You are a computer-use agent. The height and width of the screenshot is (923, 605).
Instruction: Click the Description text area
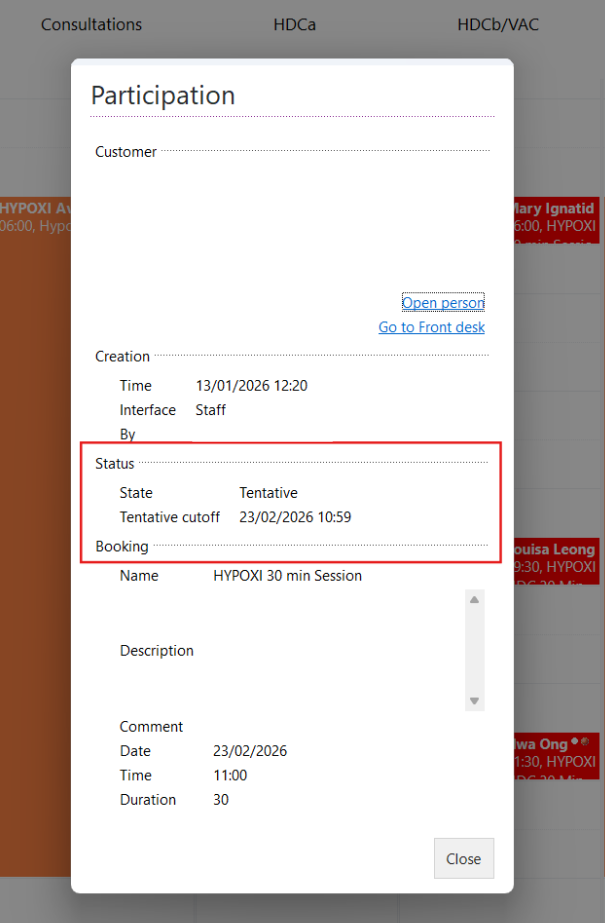pyautogui.click(x=335, y=650)
